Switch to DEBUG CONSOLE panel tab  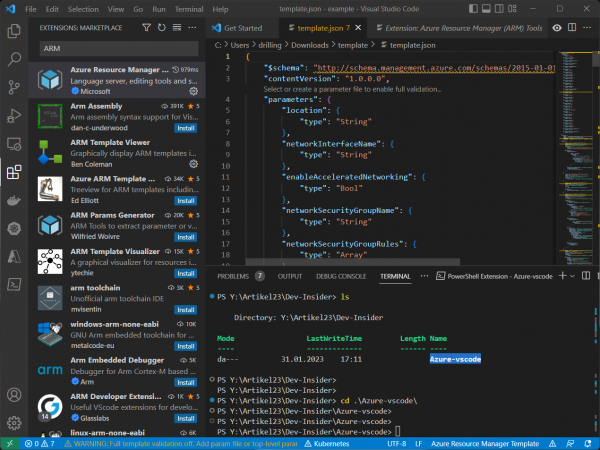click(x=341, y=276)
